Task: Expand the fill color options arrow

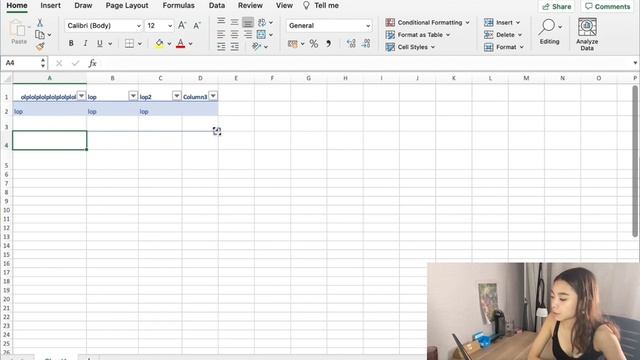Action: (x=169, y=44)
